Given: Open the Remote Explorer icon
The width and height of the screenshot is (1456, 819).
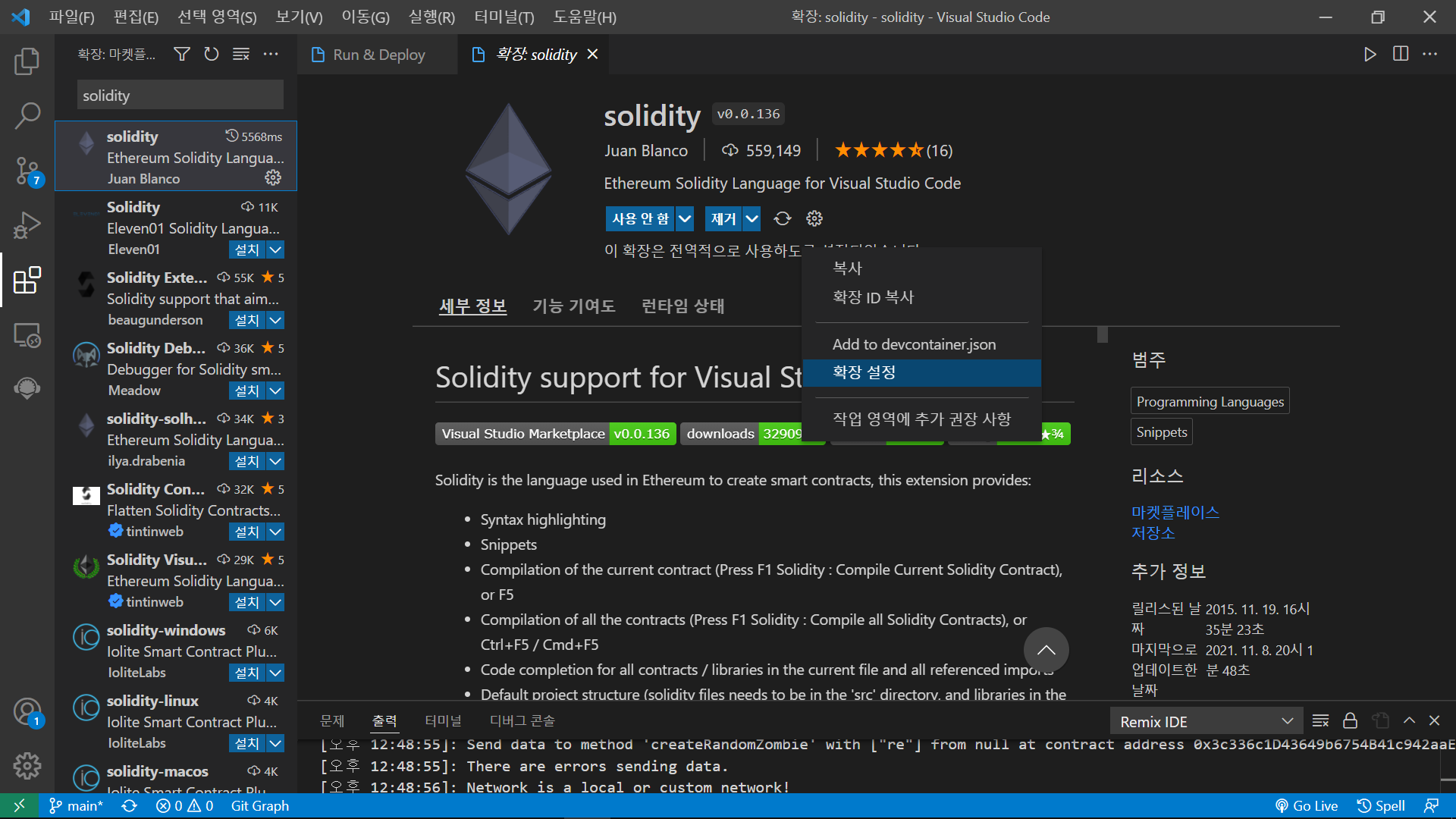Looking at the screenshot, I should click(27, 334).
